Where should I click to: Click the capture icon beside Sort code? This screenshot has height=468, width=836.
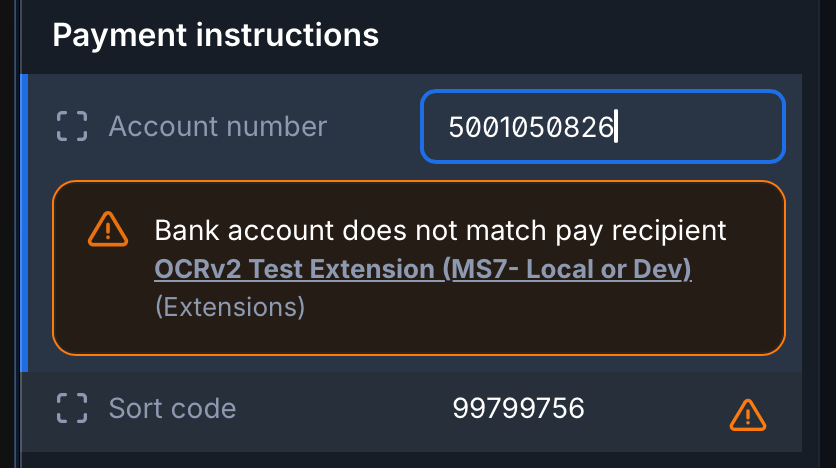click(x=71, y=409)
